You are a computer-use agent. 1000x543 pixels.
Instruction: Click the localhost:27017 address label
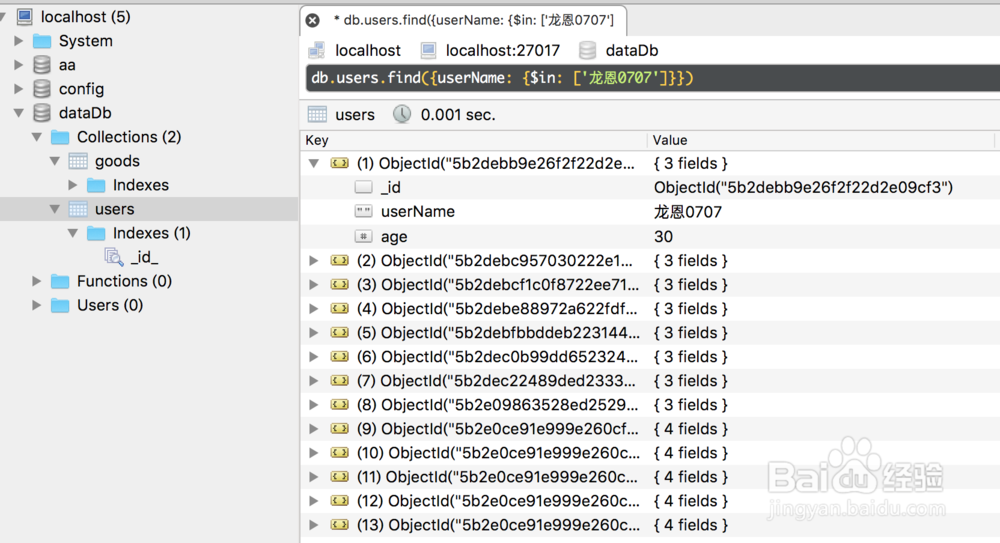(x=503, y=50)
